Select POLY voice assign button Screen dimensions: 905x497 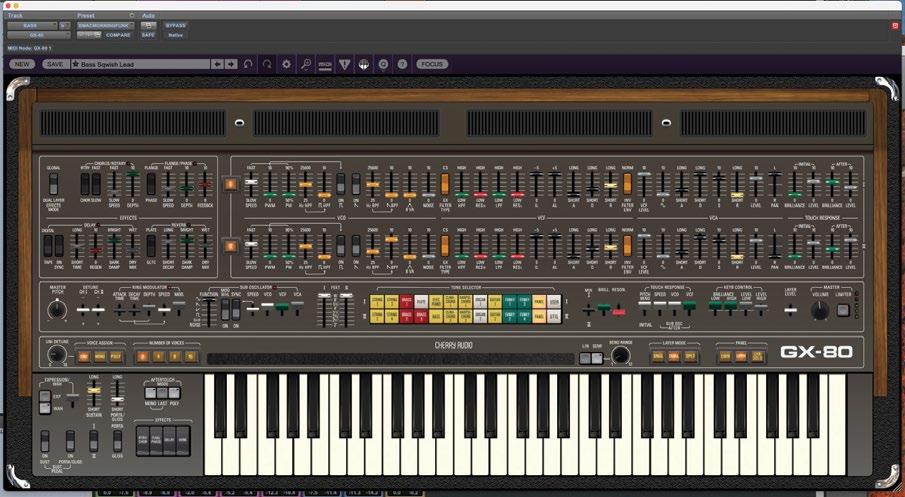pyautogui.click(x=116, y=357)
